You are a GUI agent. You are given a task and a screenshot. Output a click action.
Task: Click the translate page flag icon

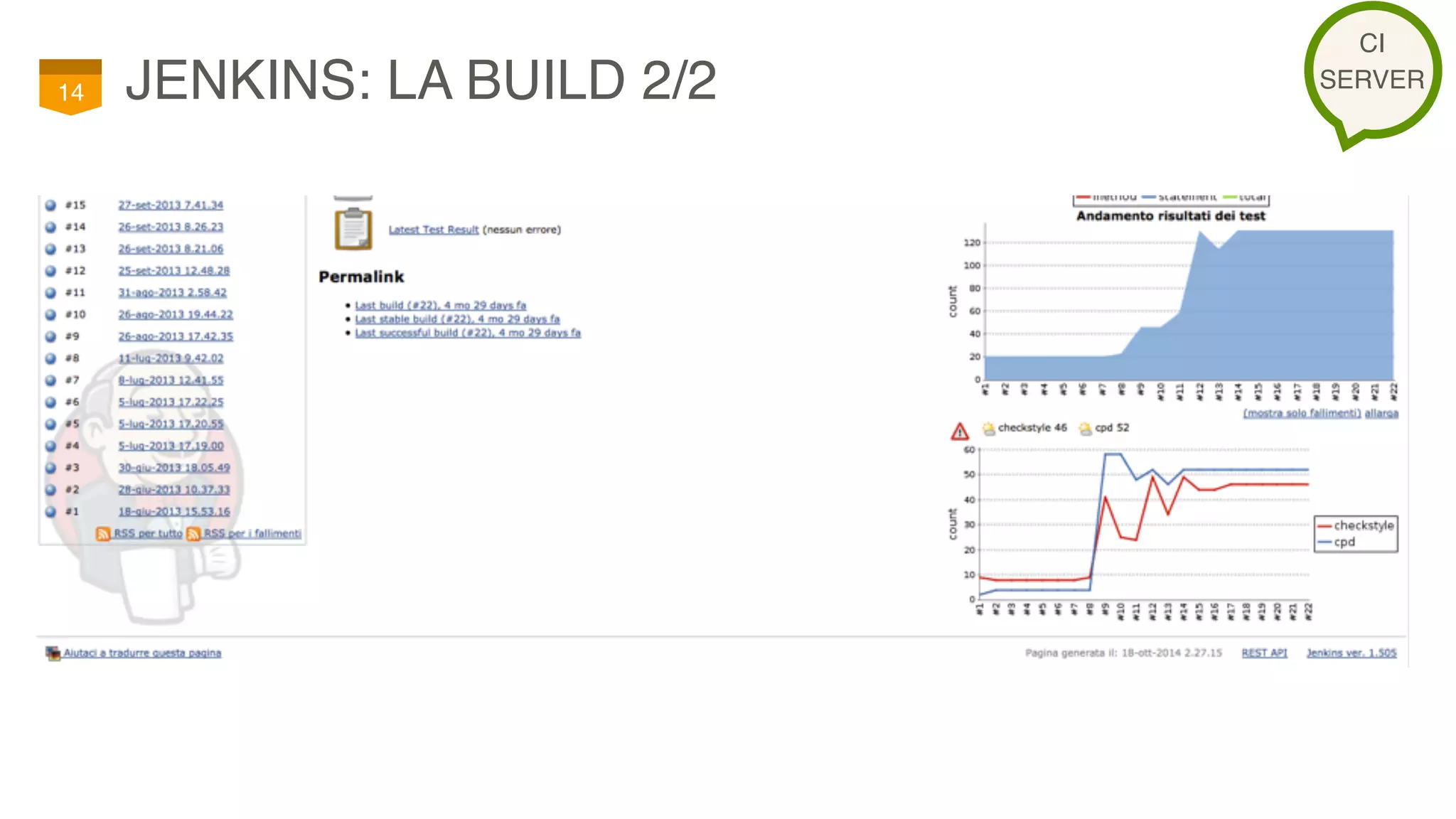(x=53, y=653)
